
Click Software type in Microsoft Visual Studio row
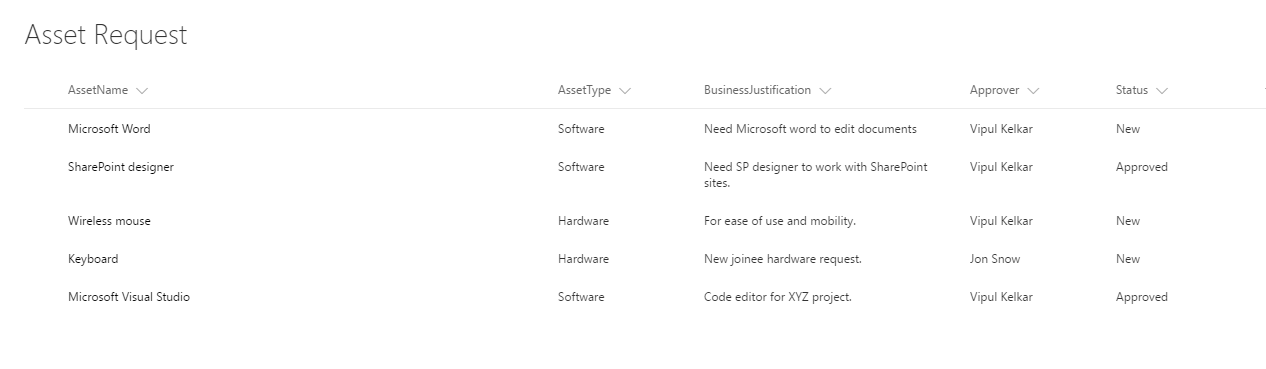(581, 297)
